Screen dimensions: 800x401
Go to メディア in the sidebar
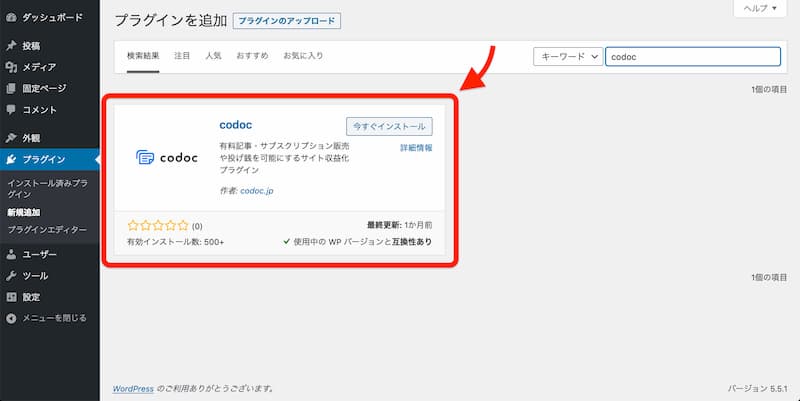[49, 67]
